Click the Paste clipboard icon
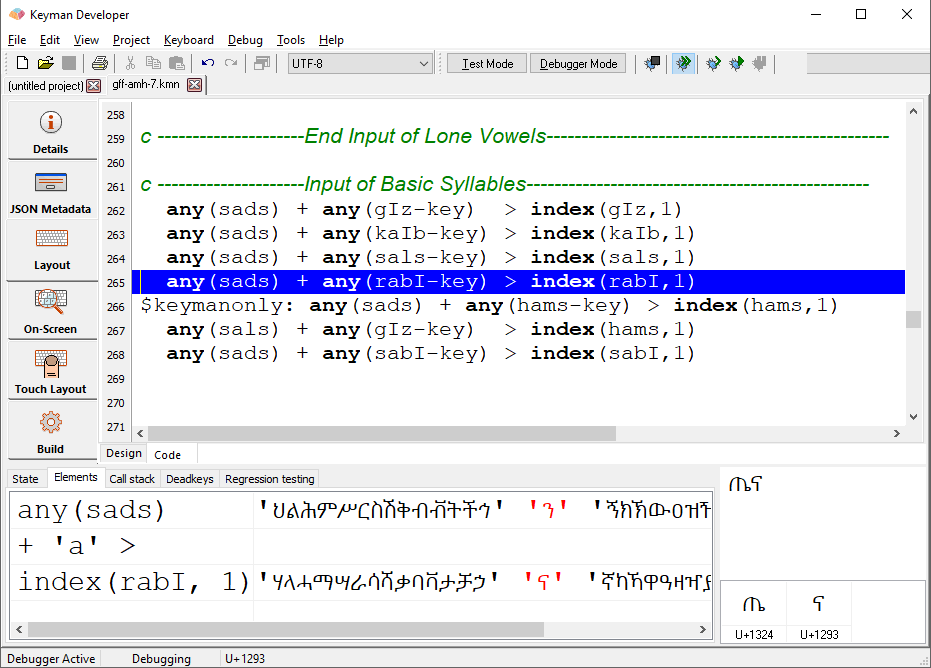The width and height of the screenshot is (931, 668). click(176, 63)
